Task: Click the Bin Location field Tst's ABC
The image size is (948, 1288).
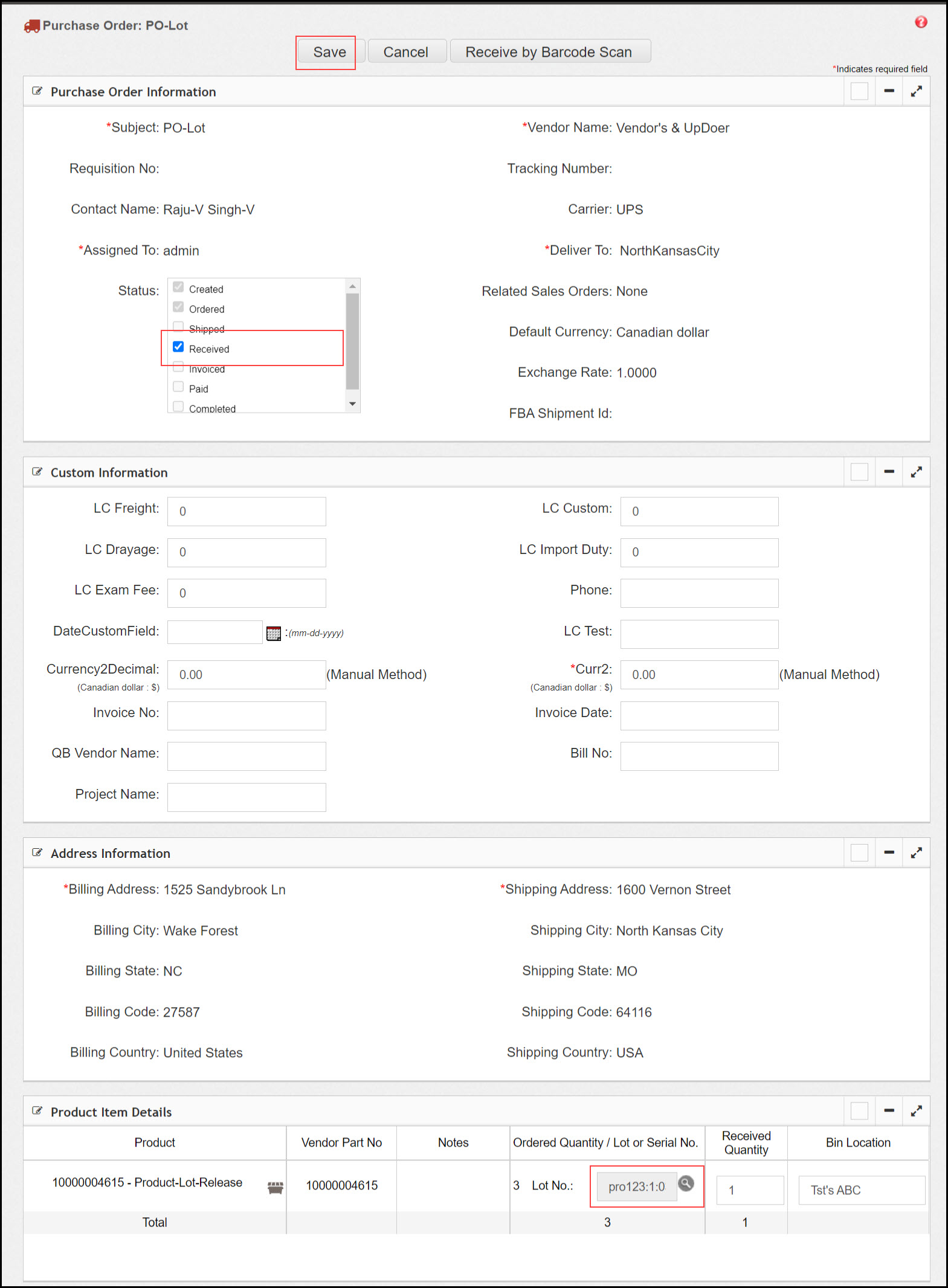Action: click(x=862, y=1190)
